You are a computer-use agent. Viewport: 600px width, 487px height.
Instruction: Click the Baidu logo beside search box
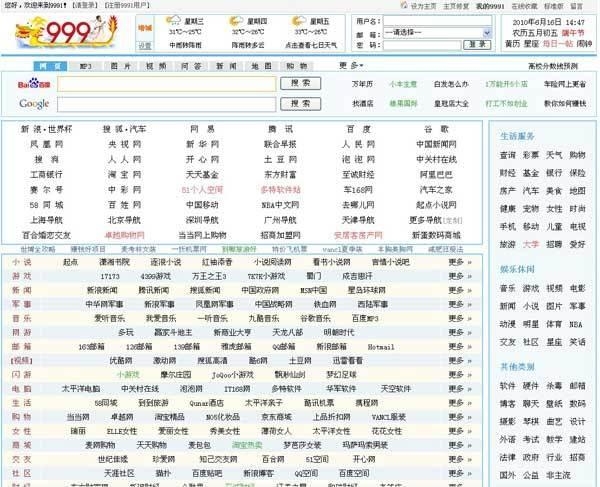pos(33,84)
